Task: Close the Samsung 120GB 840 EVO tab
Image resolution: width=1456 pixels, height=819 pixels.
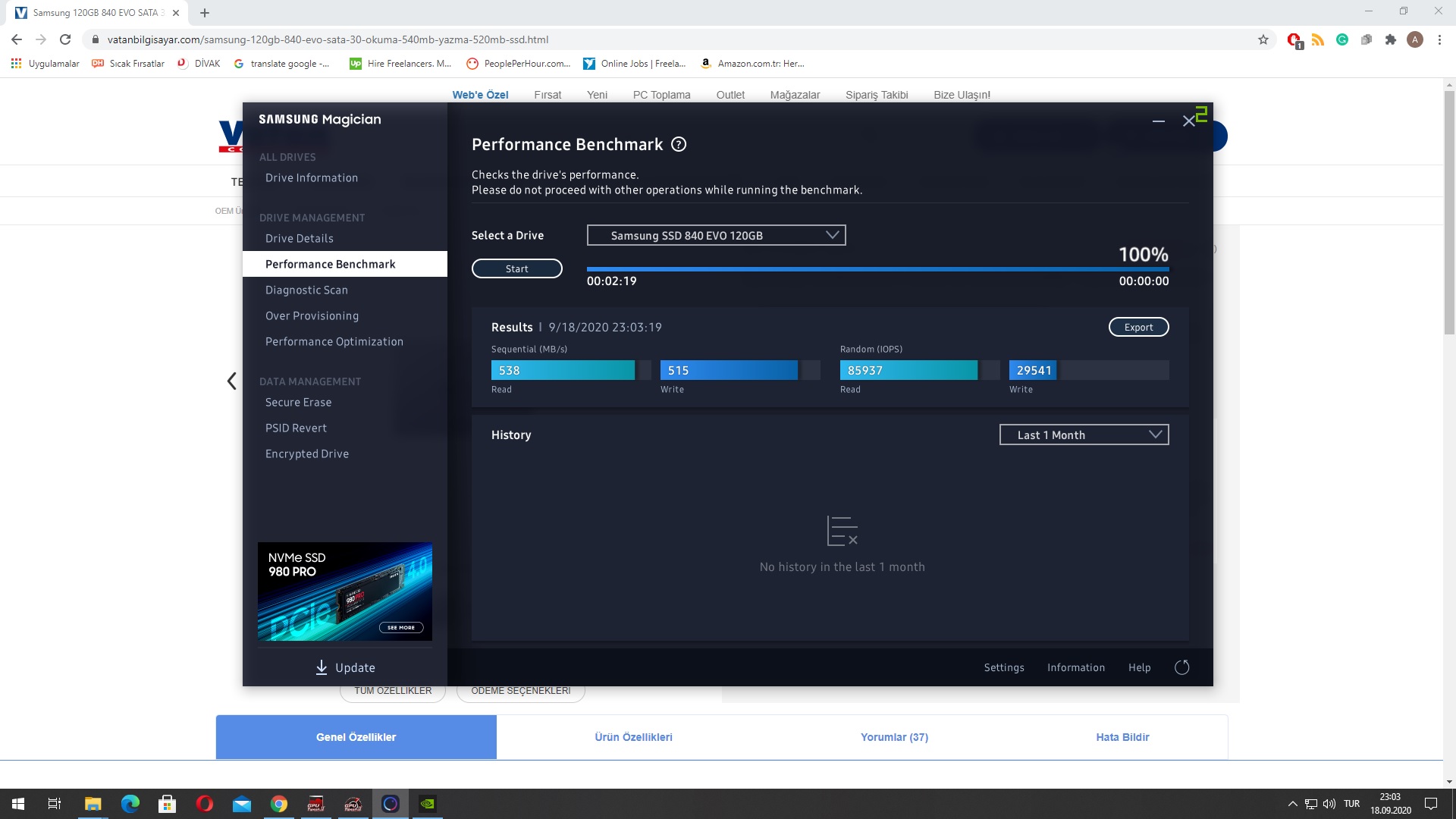Action: tap(176, 13)
